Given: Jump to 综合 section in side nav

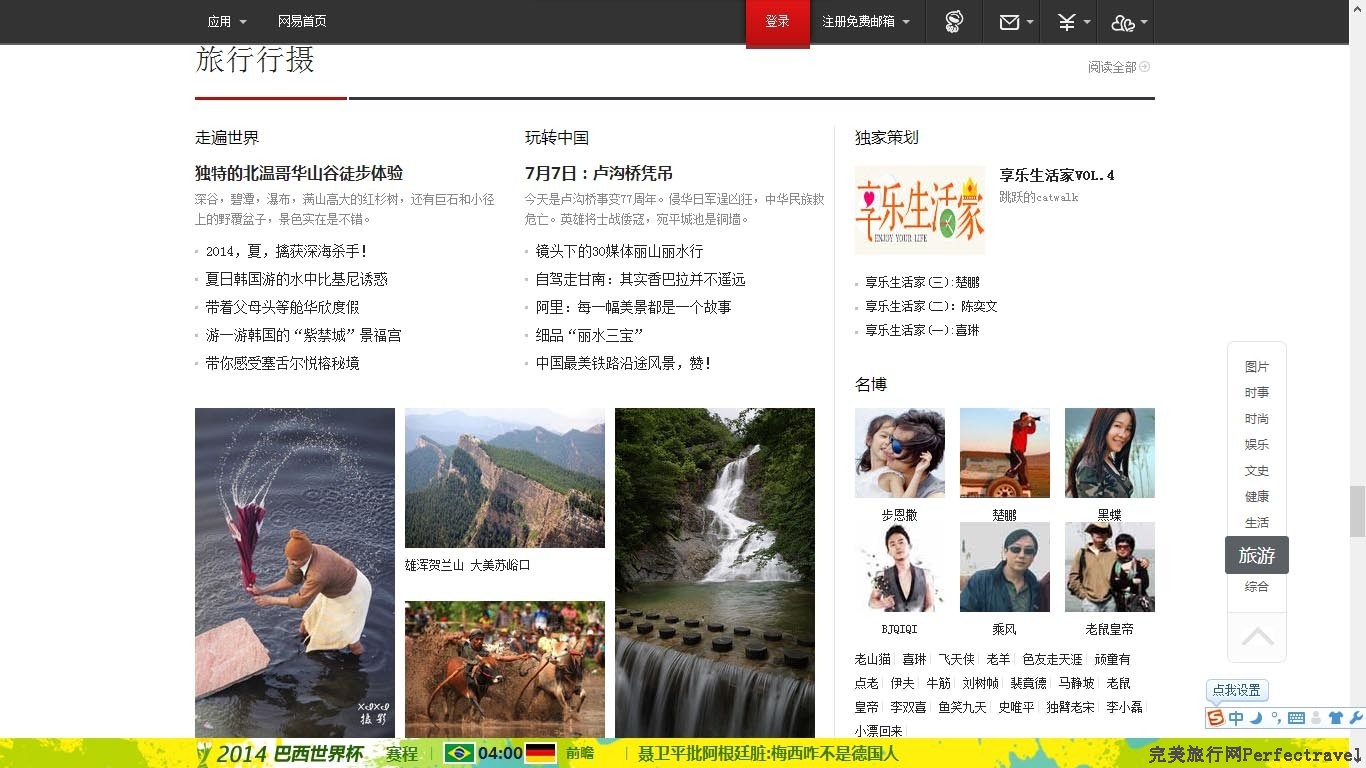Looking at the screenshot, I should [x=1257, y=586].
